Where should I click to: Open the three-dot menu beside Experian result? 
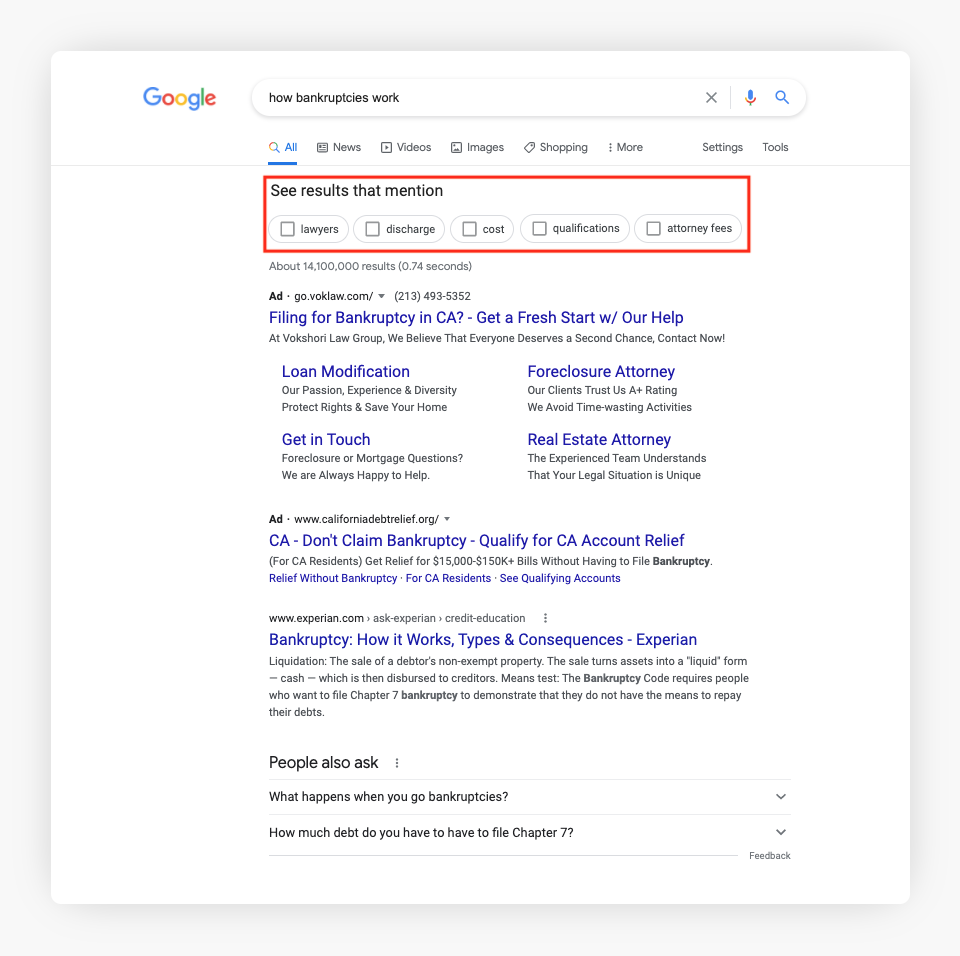click(x=545, y=618)
